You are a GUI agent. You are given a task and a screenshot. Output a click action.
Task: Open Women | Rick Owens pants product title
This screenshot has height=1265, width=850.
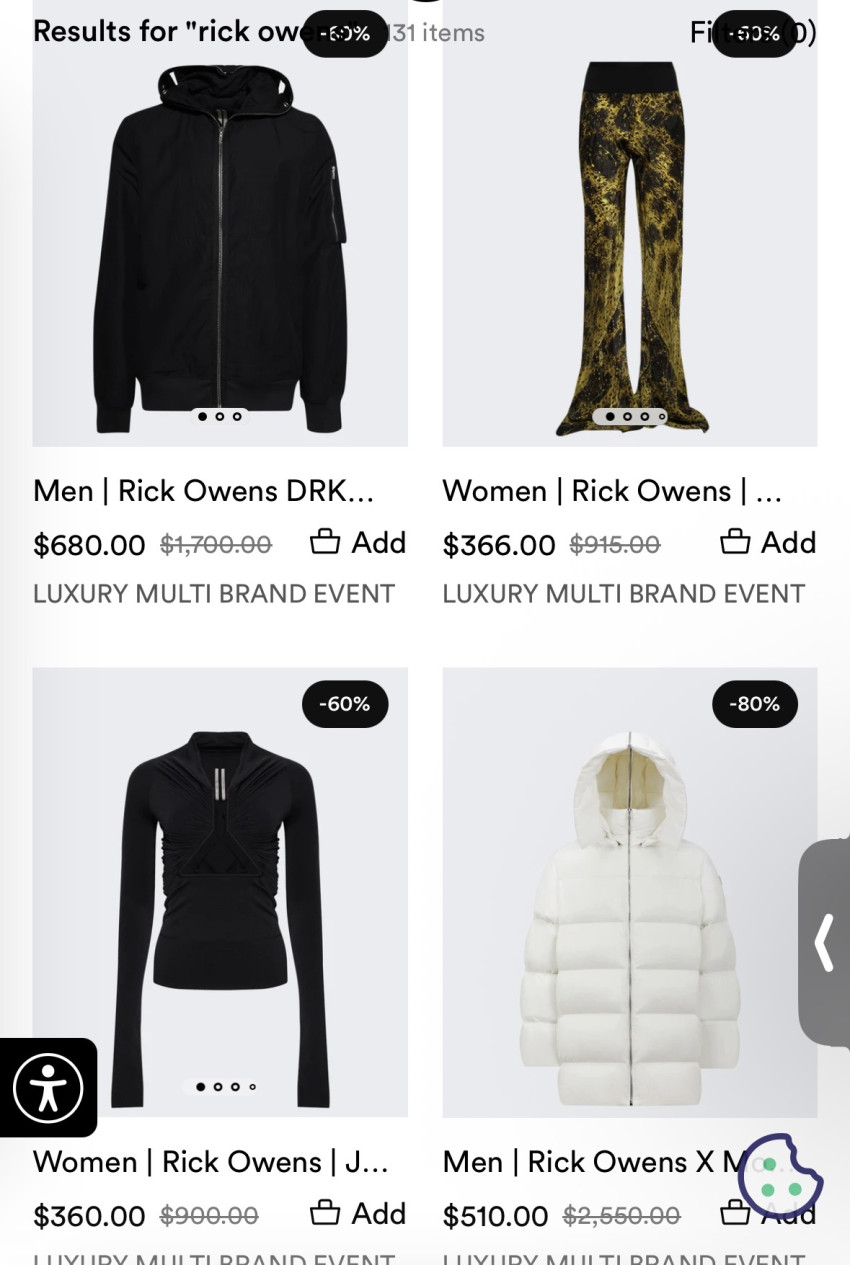(x=612, y=491)
